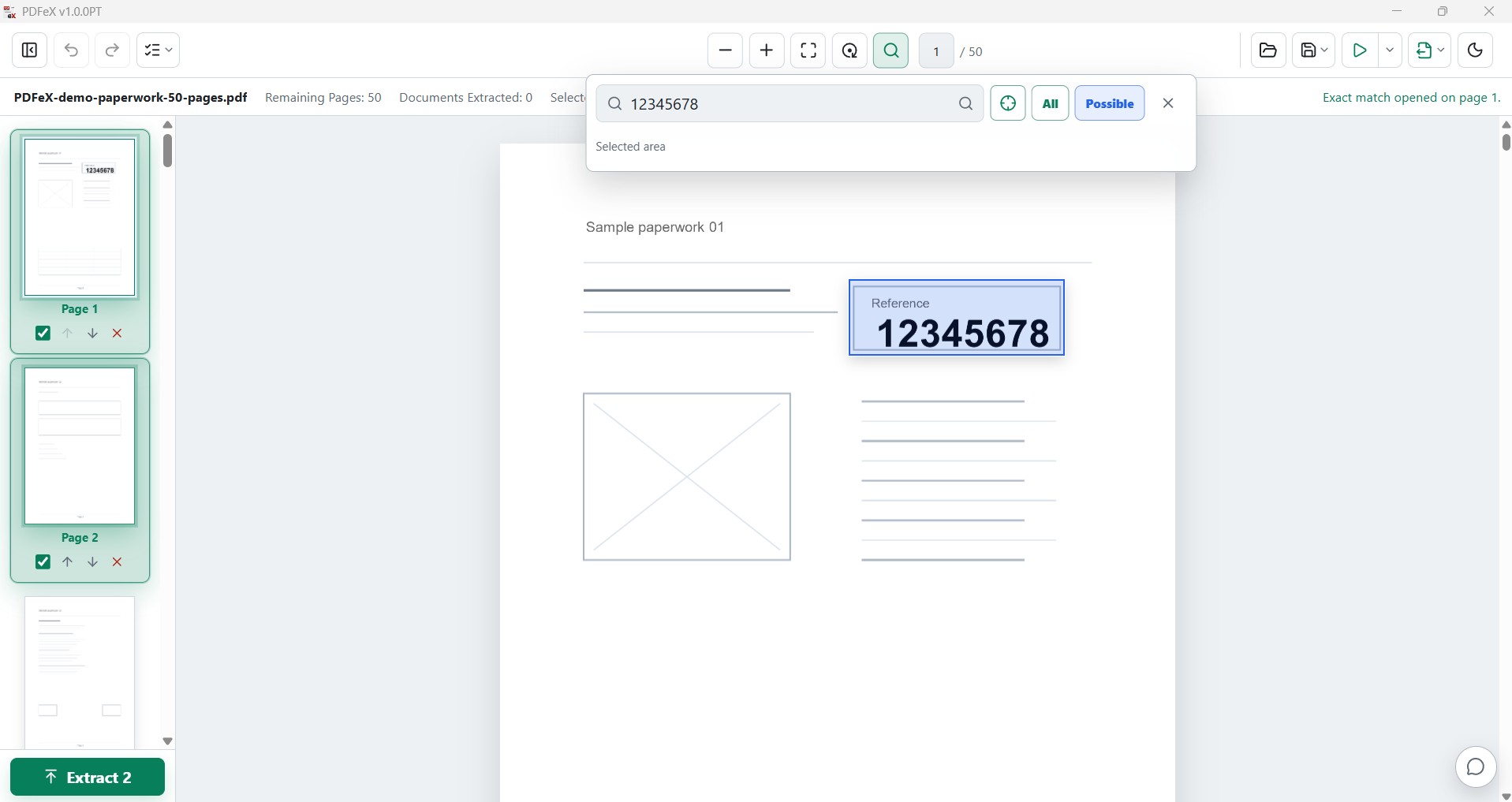The image size is (1512, 802).
Task: Remove Page 2 with red X
Action: pyautogui.click(x=117, y=562)
